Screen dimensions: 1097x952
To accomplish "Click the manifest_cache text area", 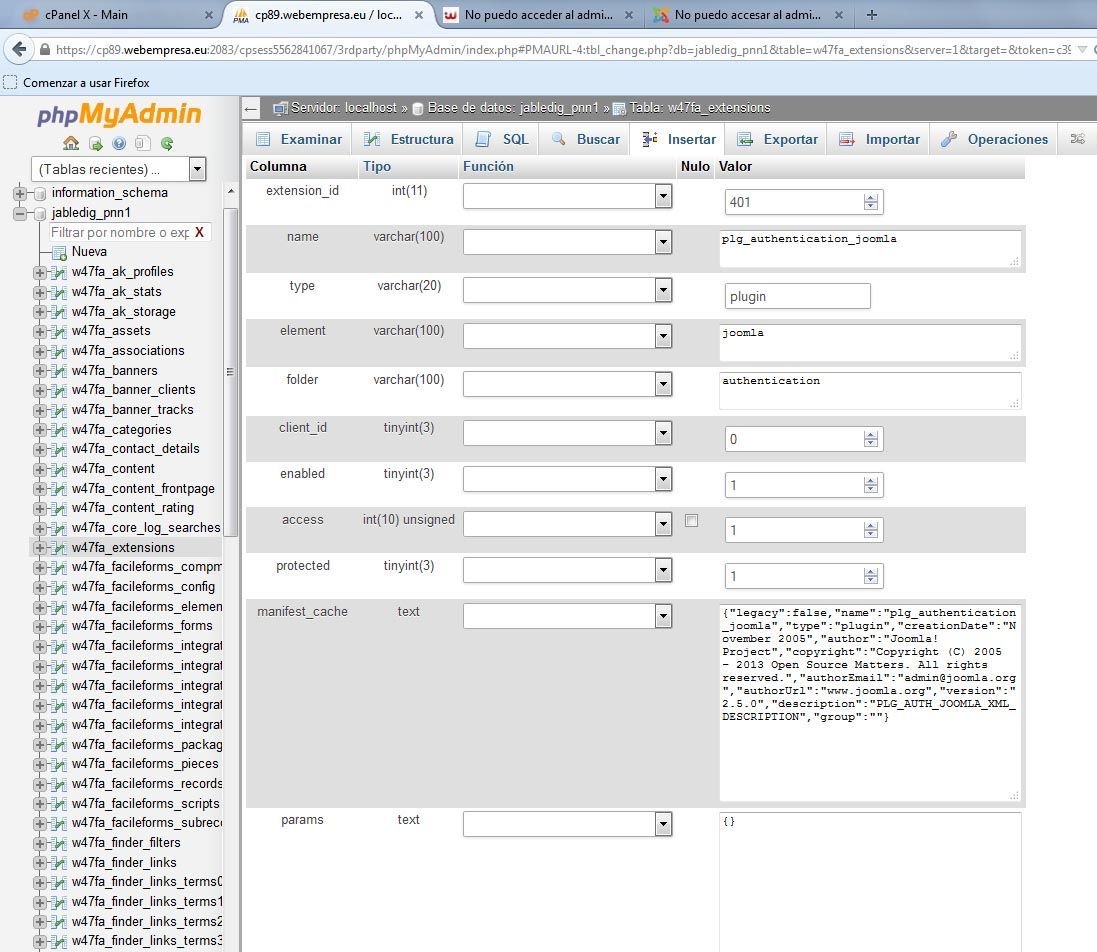I will coord(870,702).
